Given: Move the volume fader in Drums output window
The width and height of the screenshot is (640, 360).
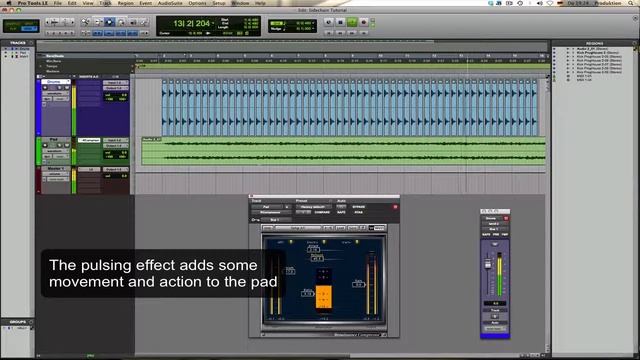Looking at the screenshot, I should pos(487,264).
